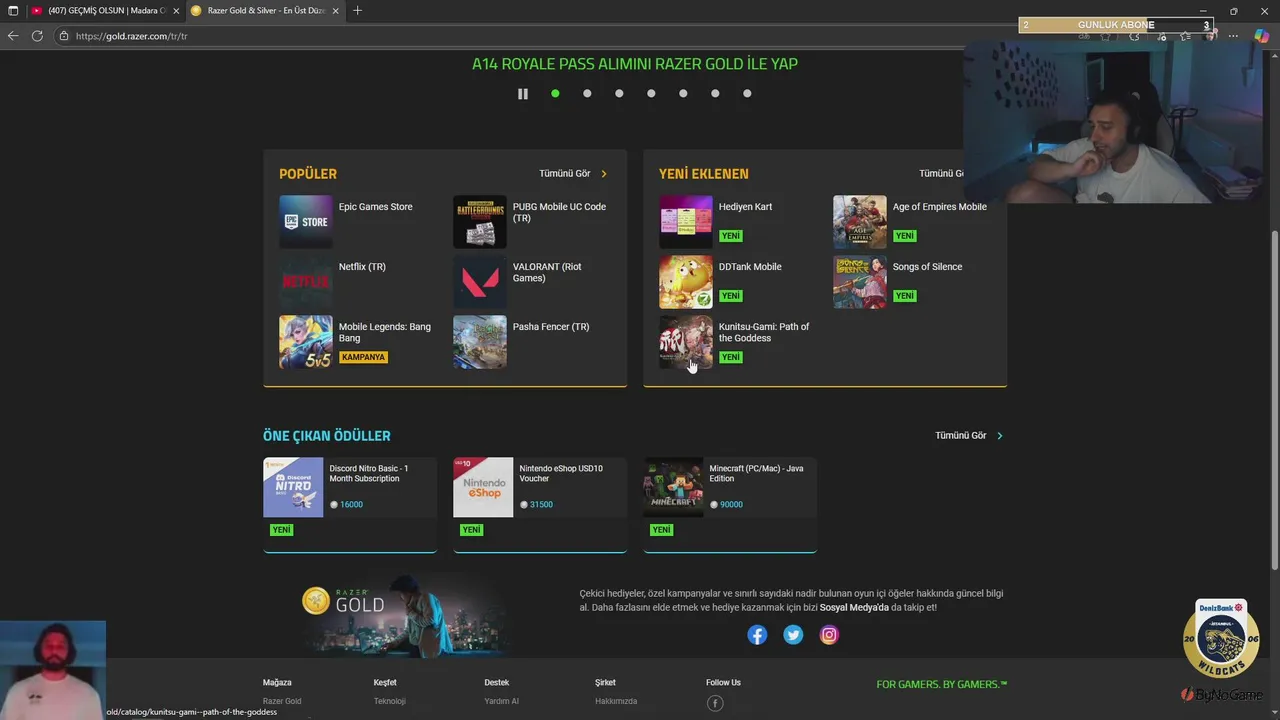The width and height of the screenshot is (1280, 720).
Task: Open the VALORANT logo icon
Action: pyautogui.click(x=480, y=282)
